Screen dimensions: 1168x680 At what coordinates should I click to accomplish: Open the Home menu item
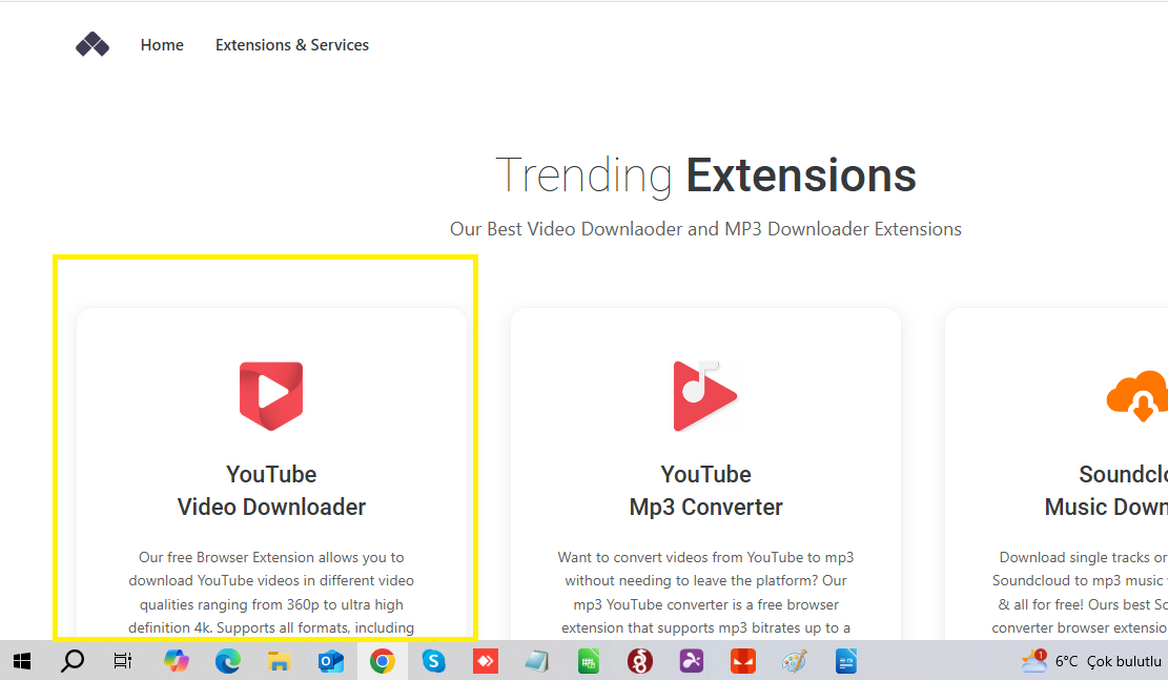click(x=162, y=45)
